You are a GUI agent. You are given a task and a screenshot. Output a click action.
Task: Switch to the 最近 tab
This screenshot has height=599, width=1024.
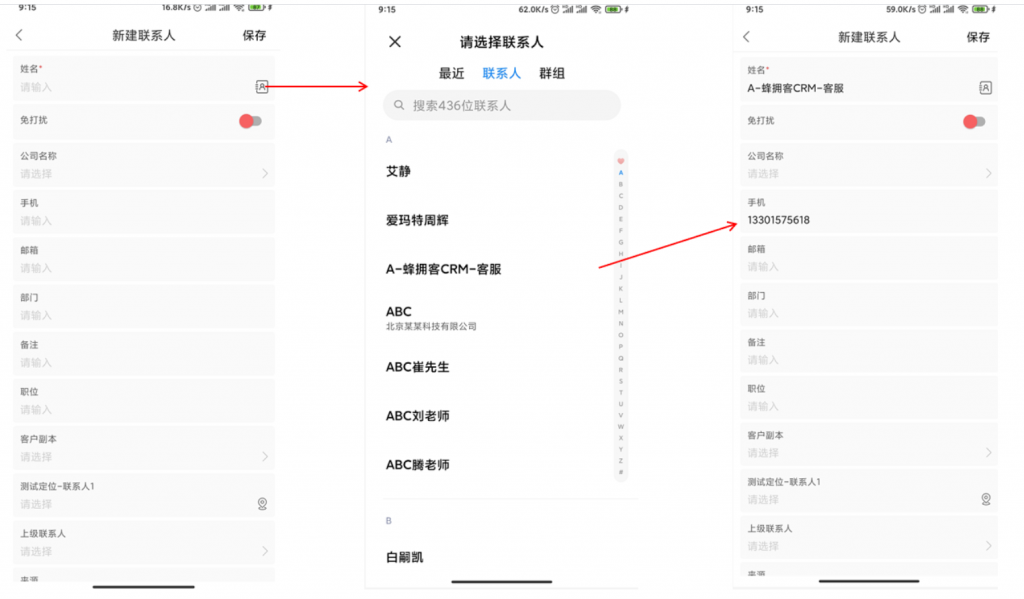(451, 74)
